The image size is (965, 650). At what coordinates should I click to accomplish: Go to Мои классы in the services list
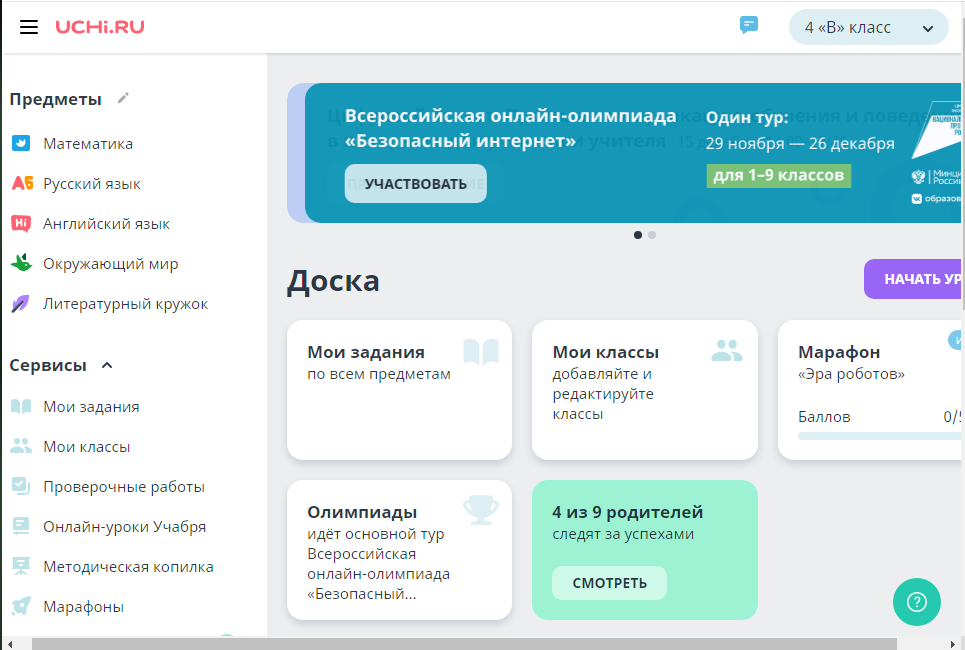(86, 447)
